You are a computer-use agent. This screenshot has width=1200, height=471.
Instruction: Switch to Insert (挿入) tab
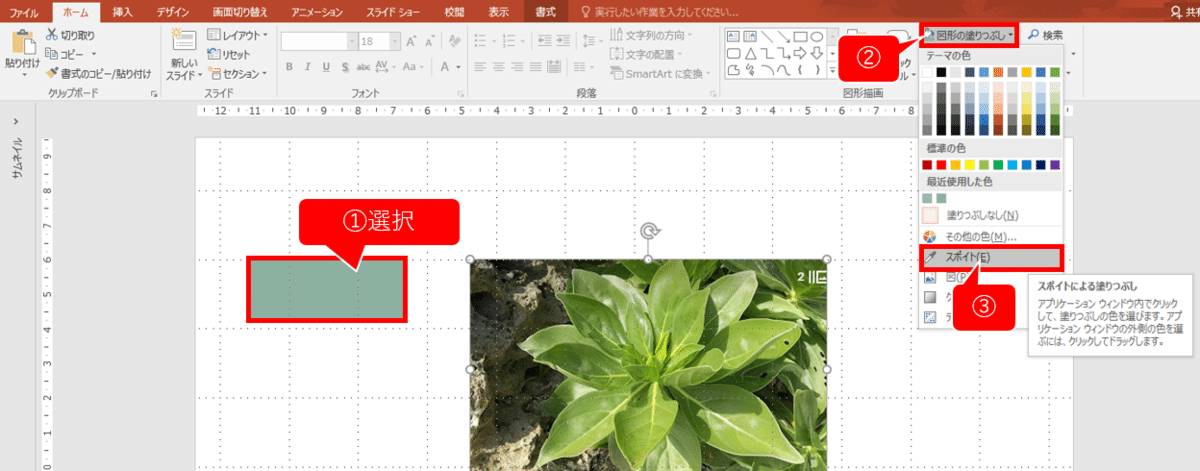point(122,12)
